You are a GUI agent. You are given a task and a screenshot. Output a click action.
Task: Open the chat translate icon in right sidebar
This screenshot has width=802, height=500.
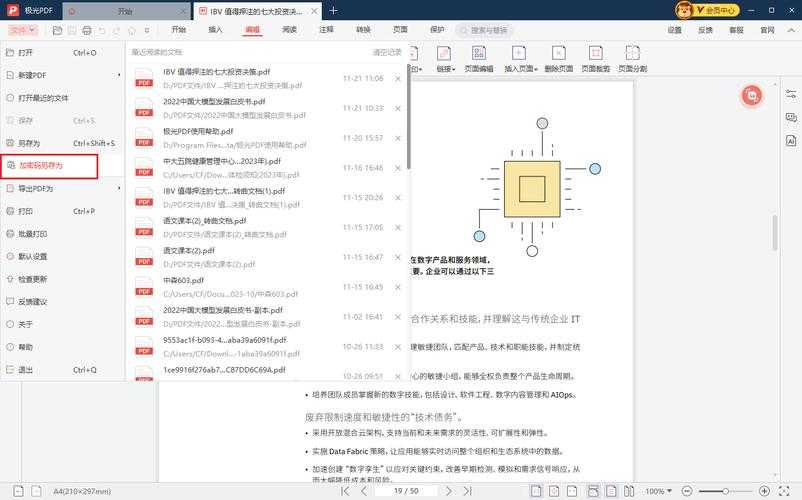click(x=791, y=118)
